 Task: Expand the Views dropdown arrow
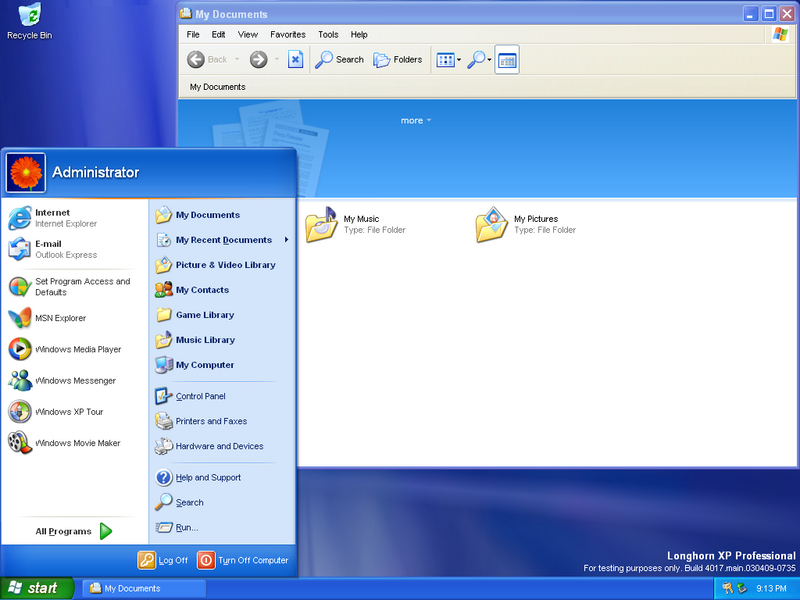(x=459, y=61)
